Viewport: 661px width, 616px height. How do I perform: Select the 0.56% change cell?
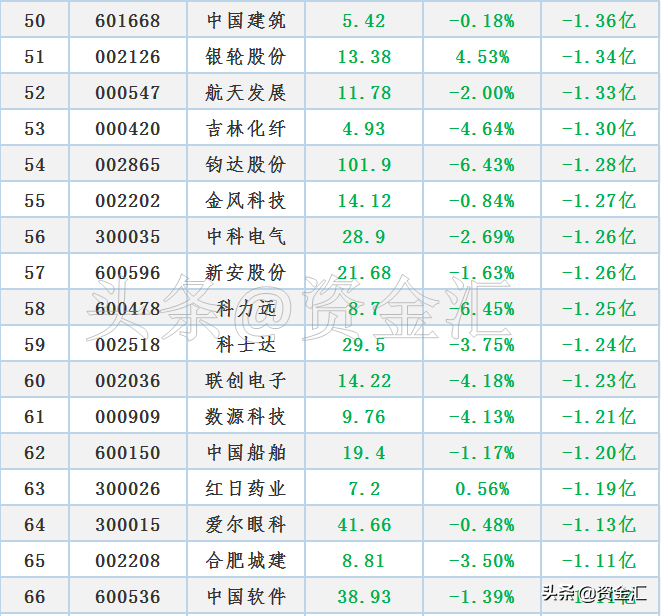pyautogui.click(x=482, y=489)
